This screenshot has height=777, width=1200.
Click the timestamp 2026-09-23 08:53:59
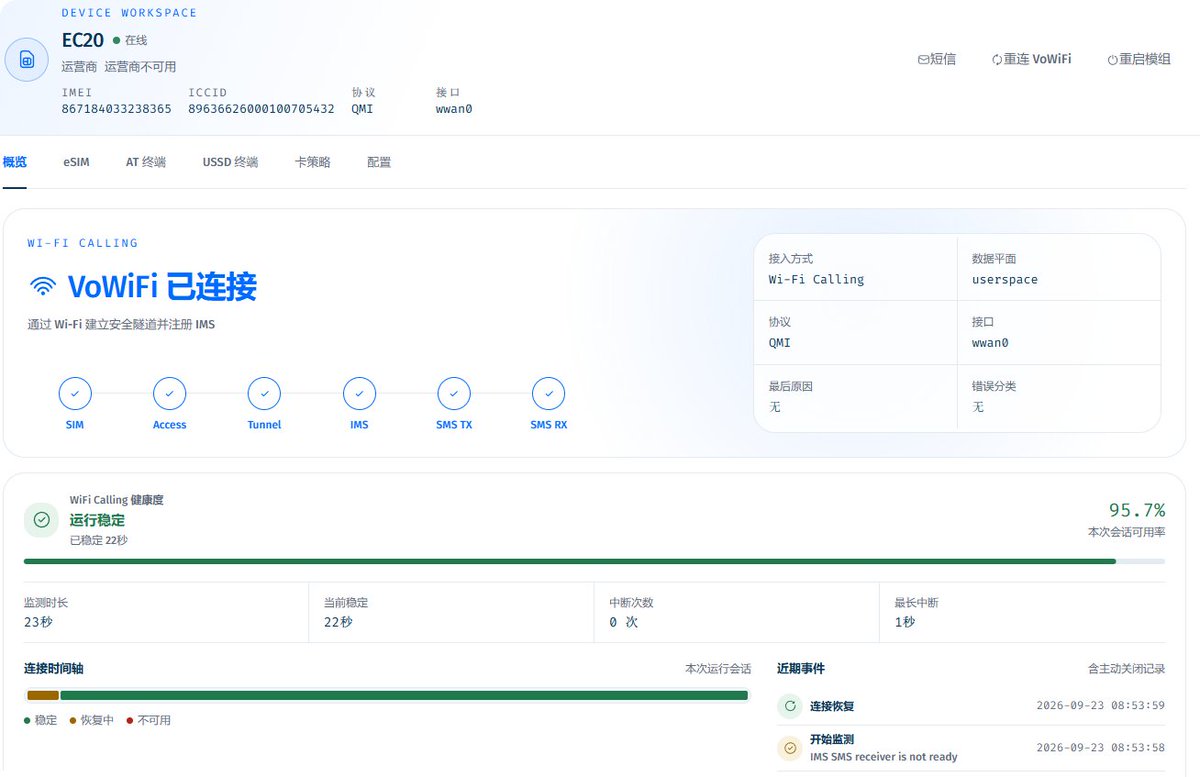point(1101,706)
